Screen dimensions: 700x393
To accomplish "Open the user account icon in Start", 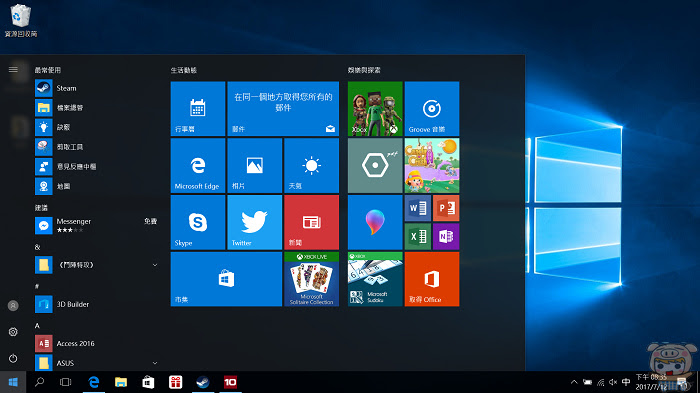I will tap(13, 305).
